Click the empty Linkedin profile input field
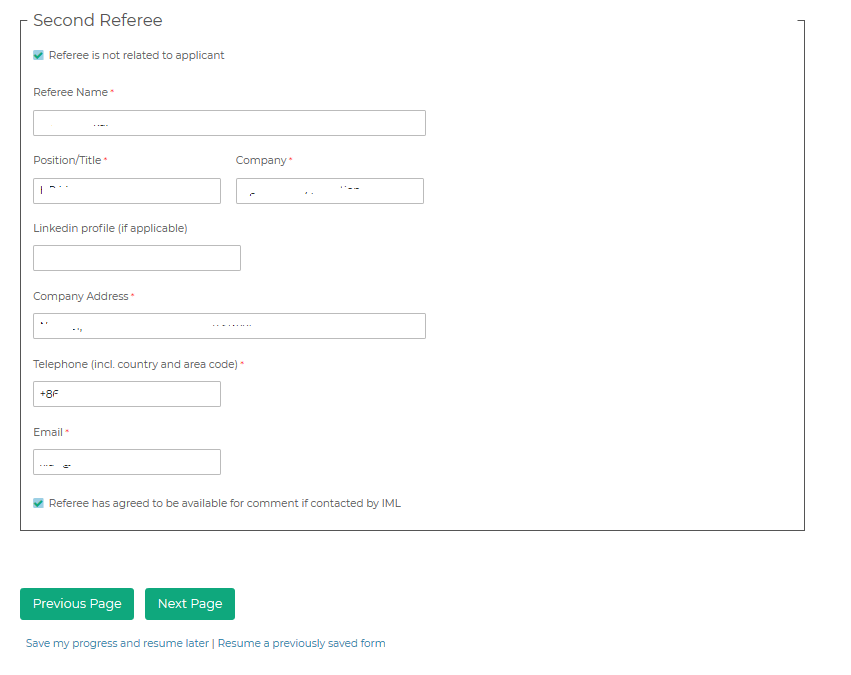The width and height of the screenshot is (851, 675). pyautogui.click(x=137, y=258)
